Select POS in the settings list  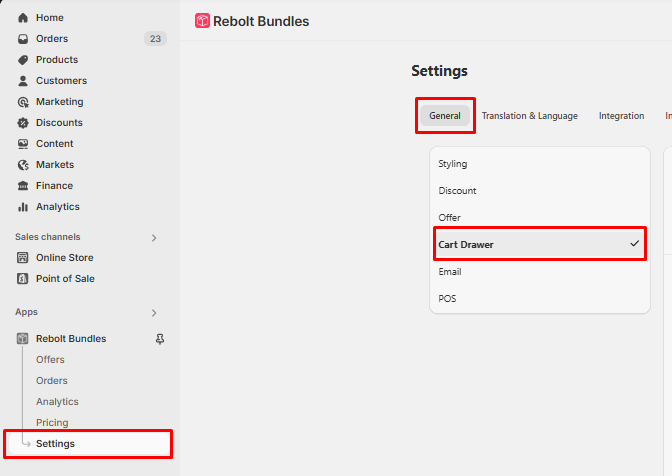540,299
